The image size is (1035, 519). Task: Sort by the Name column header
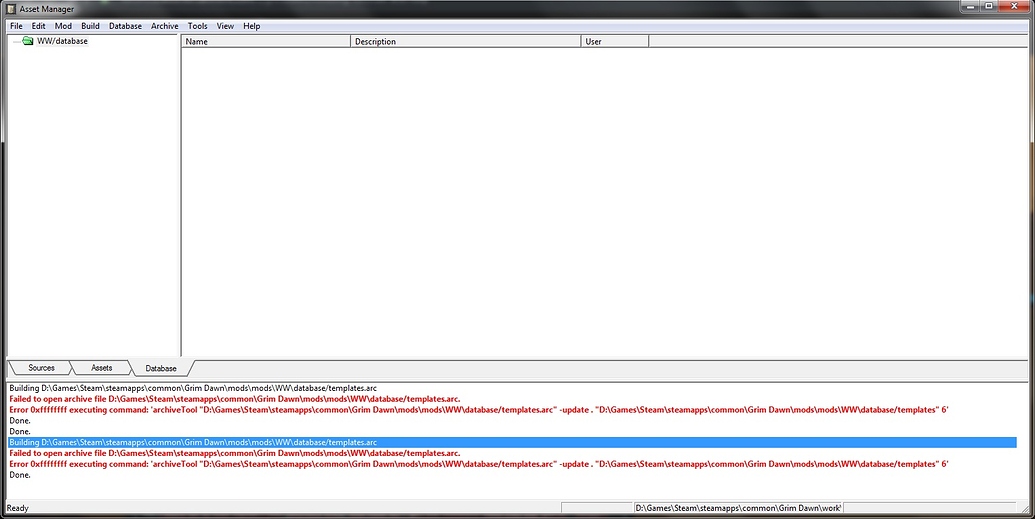pos(265,42)
